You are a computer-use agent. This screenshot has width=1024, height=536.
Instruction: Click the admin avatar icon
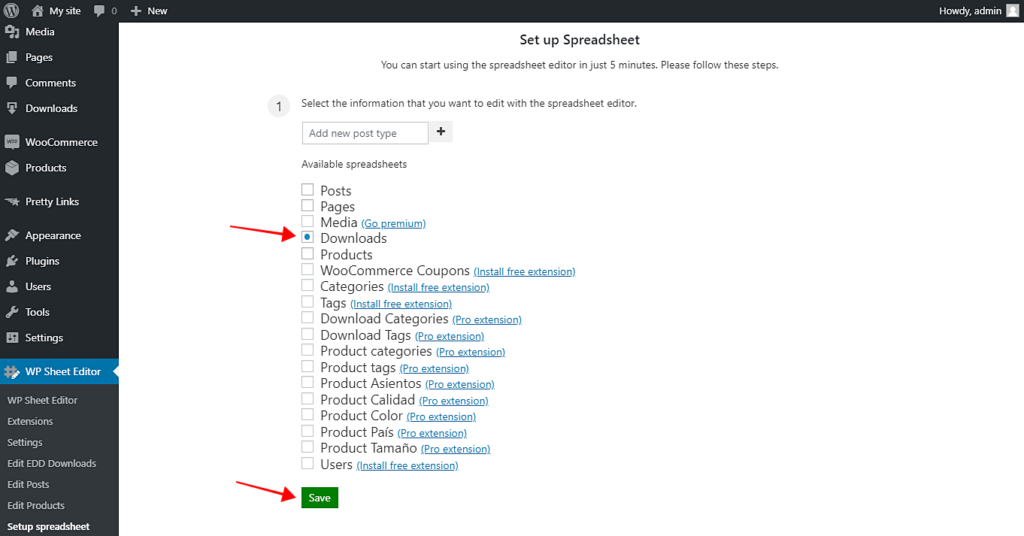tap(1012, 11)
